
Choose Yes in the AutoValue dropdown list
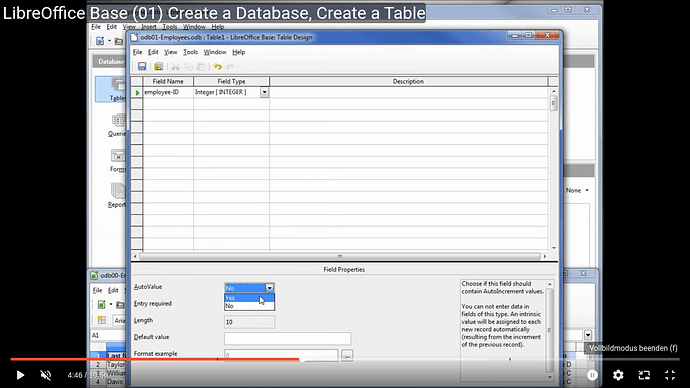pos(250,298)
